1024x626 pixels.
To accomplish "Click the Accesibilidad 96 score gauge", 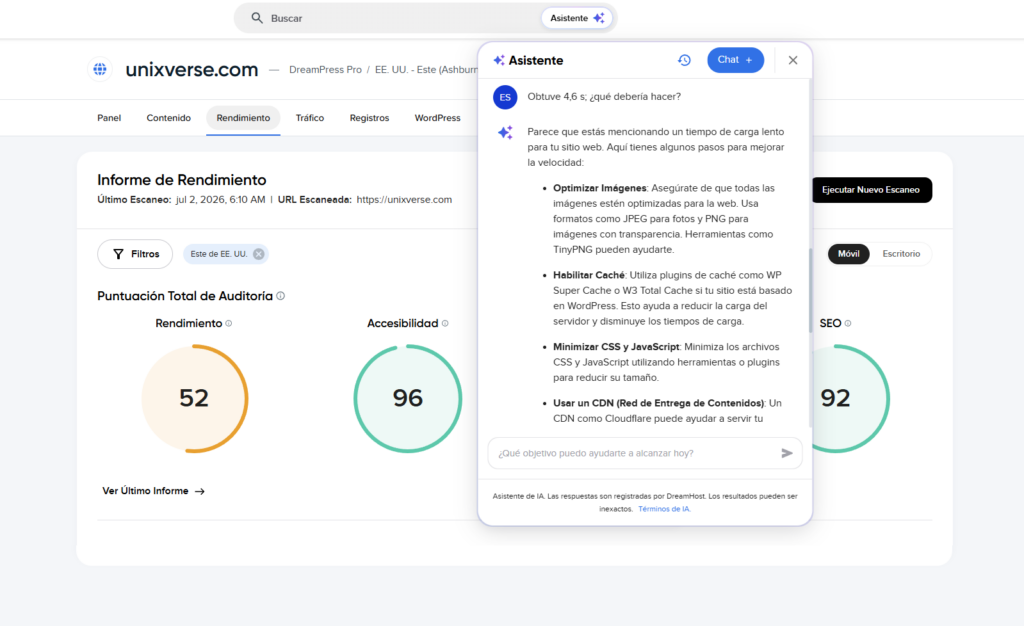I will click(408, 398).
